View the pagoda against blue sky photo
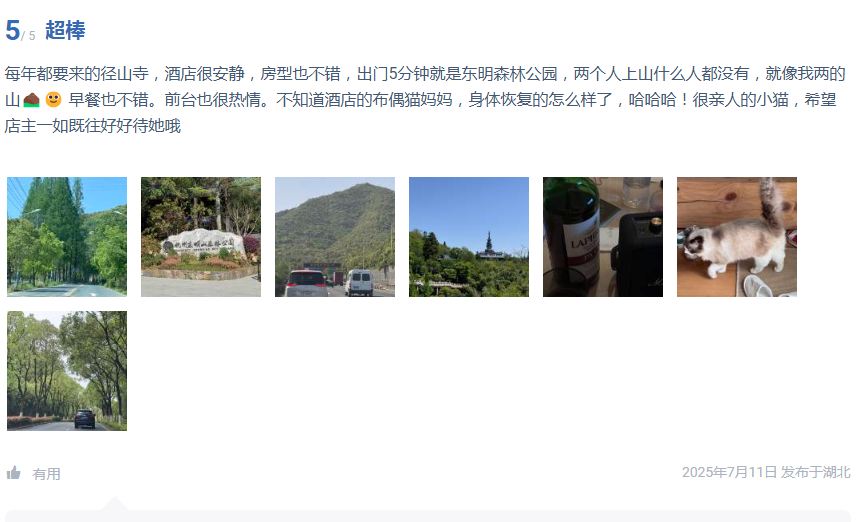The height and width of the screenshot is (522, 860). (469, 237)
